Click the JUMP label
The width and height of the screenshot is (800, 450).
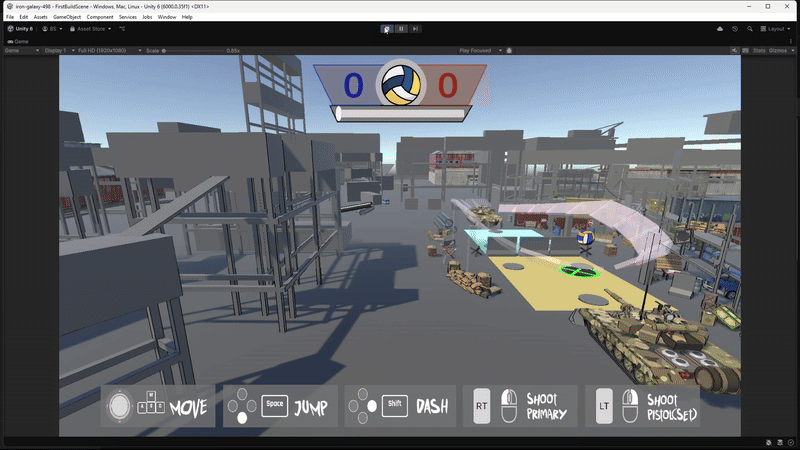[x=311, y=407]
